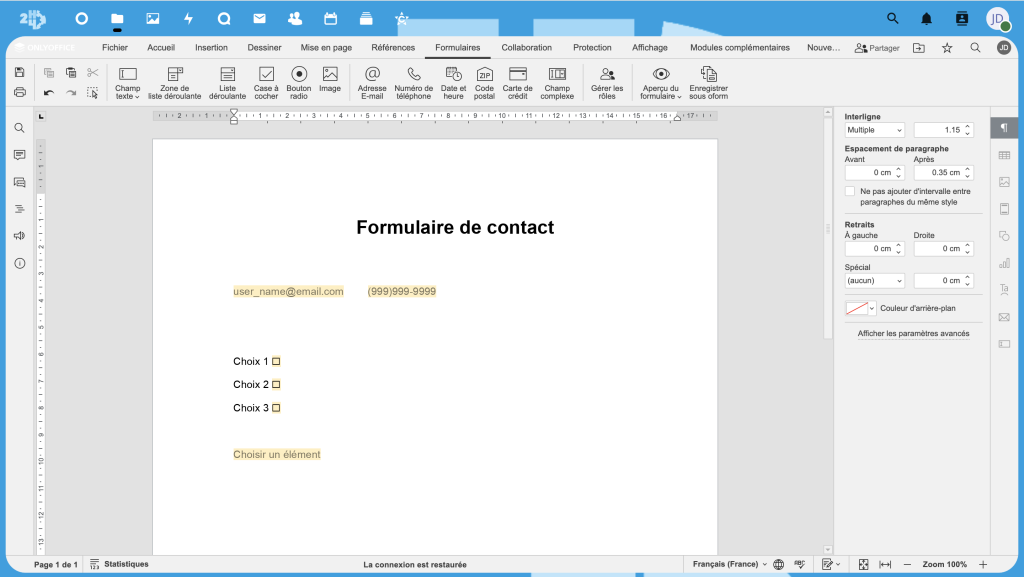Open the Français (France) language selector
This screenshot has height=577, width=1024.
[730, 565]
